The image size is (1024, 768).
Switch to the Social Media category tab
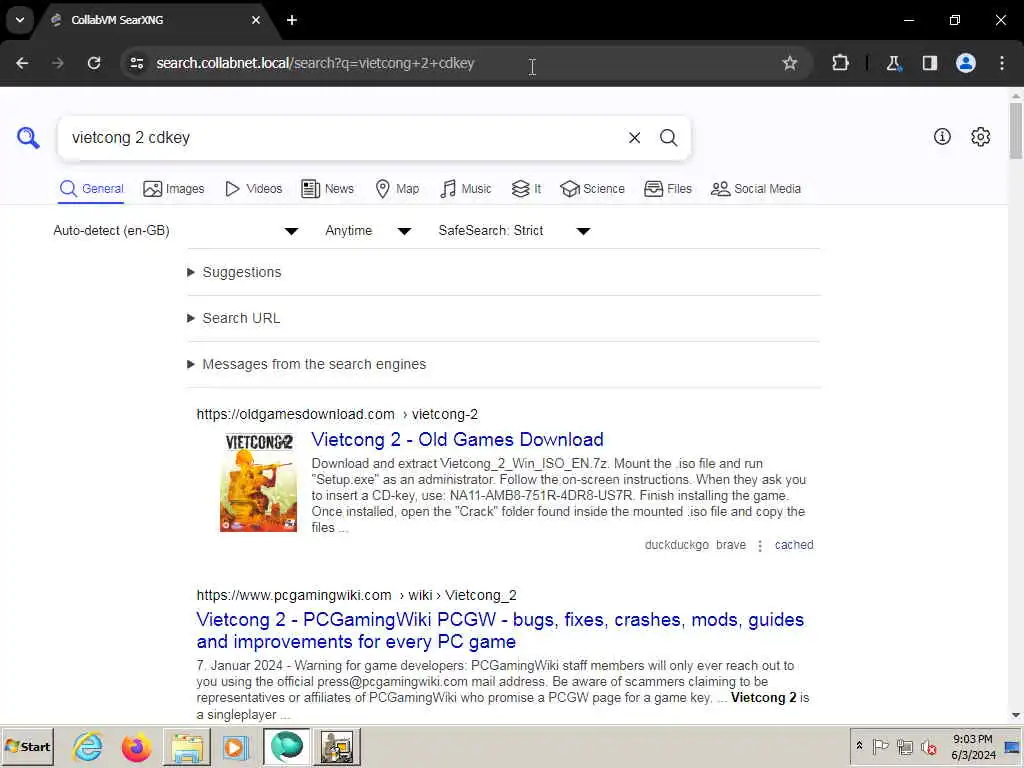(756, 189)
